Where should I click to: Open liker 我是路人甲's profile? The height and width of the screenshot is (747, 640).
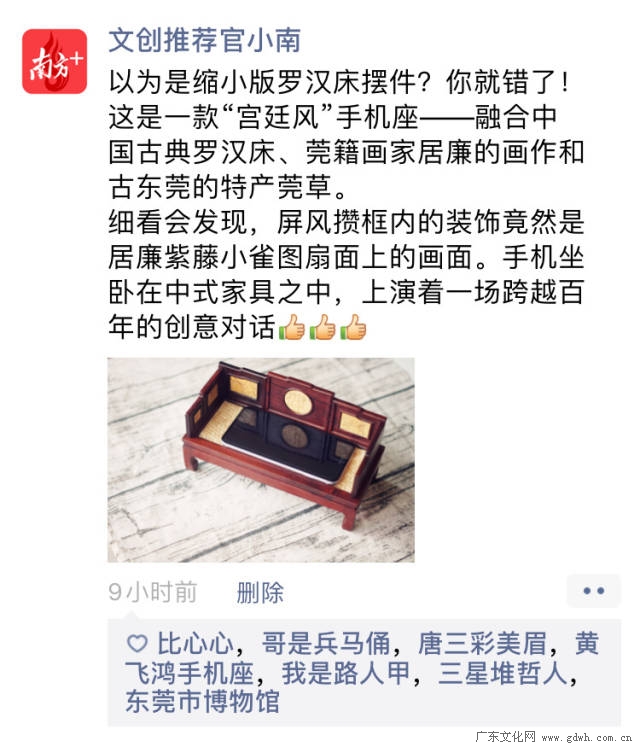point(346,673)
